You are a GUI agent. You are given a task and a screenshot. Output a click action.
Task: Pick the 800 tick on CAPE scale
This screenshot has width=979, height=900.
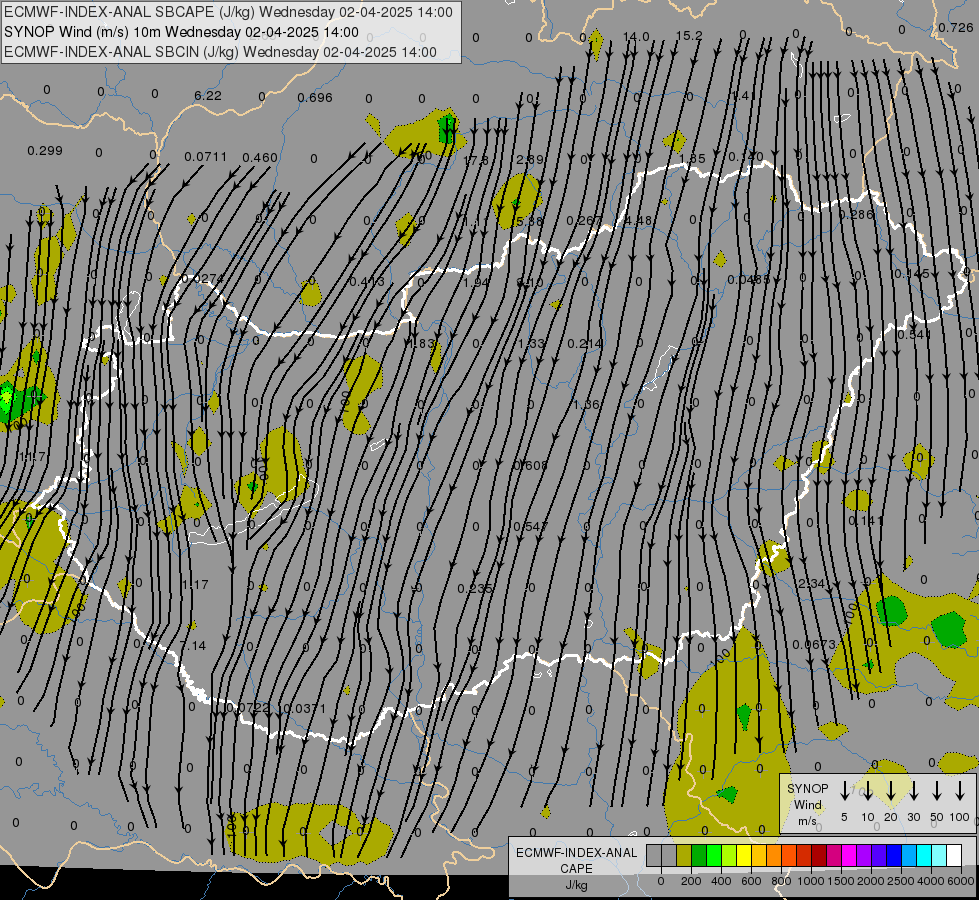coord(781,881)
